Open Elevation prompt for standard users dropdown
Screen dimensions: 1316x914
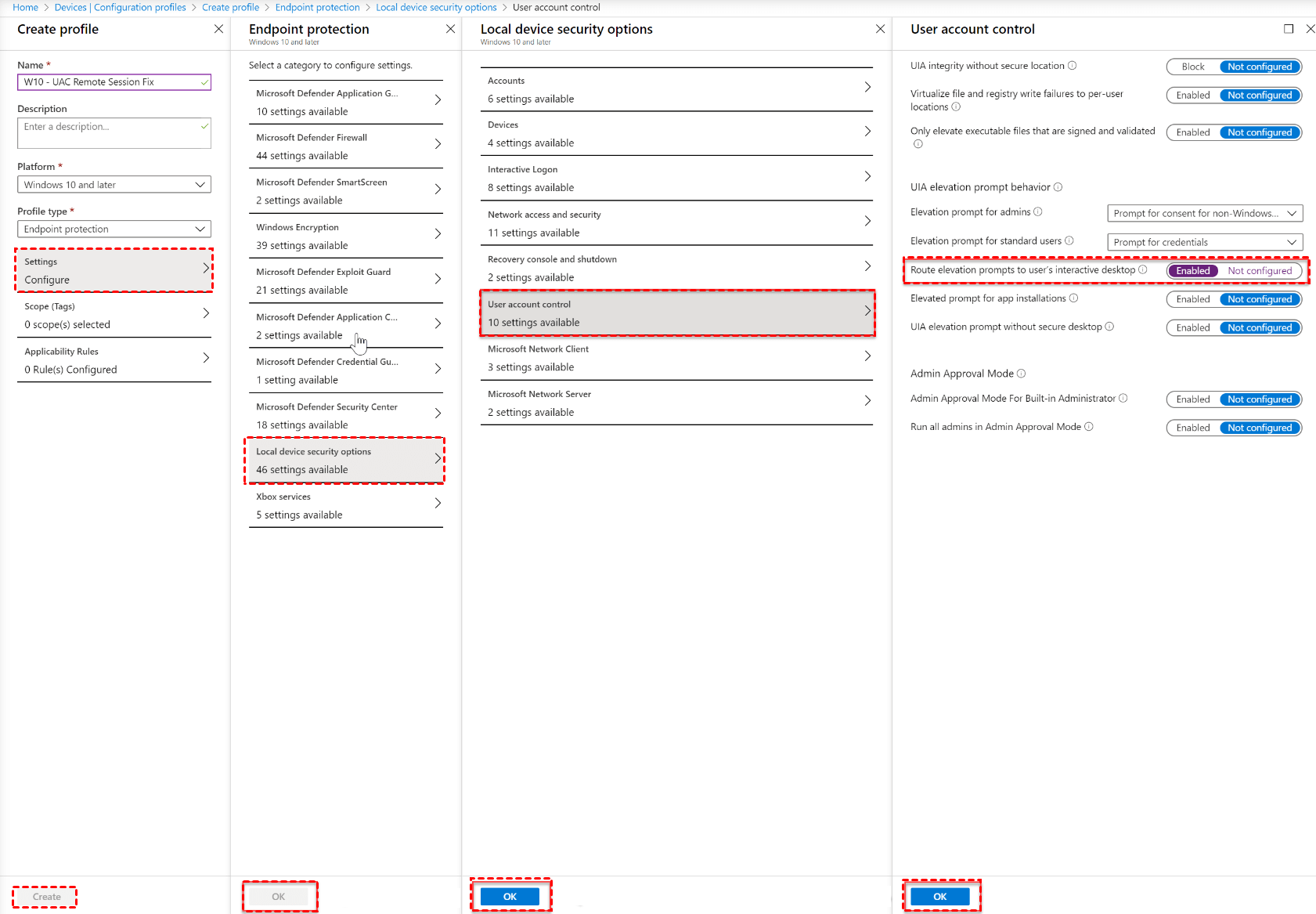[x=1205, y=242]
